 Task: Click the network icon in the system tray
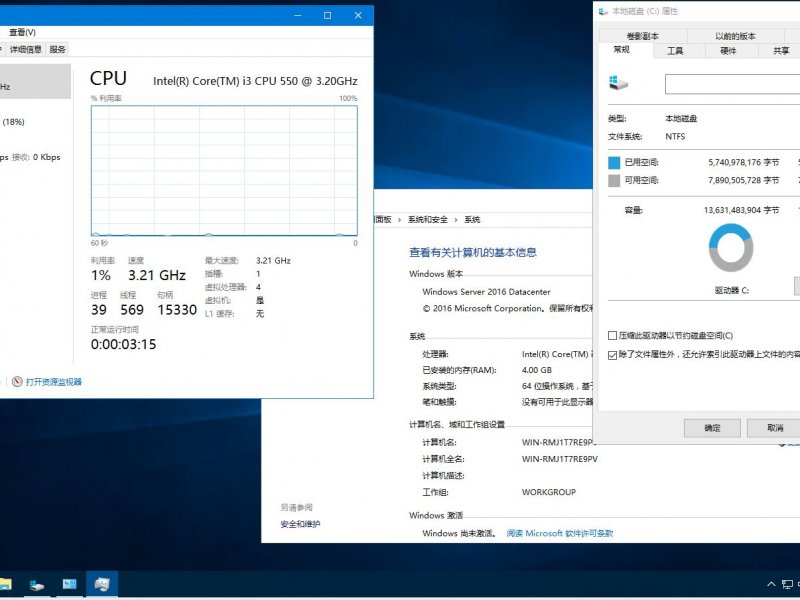pyautogui.click(x=787, y=584)
